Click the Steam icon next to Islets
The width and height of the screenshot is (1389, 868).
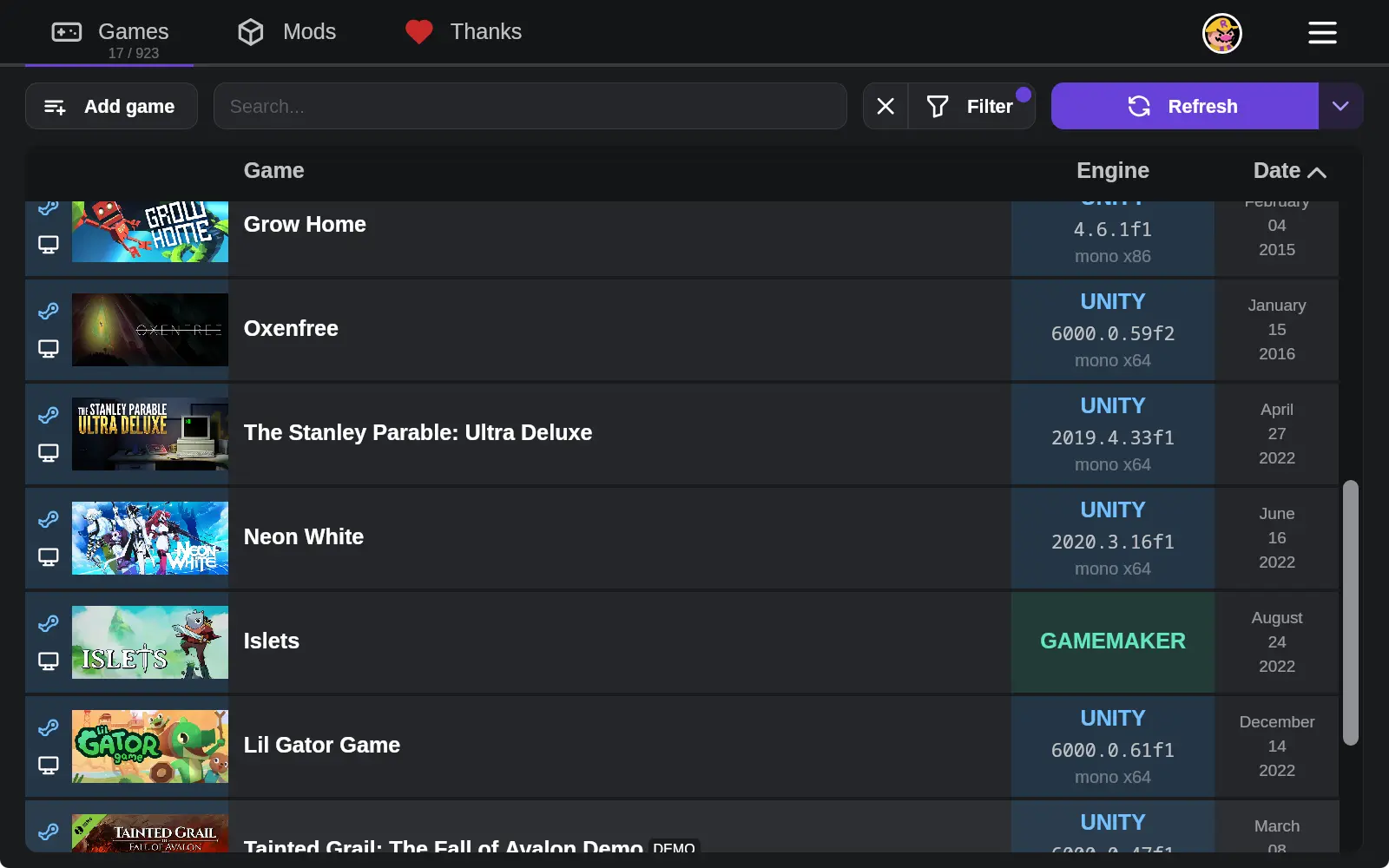[x=49, y=623]
